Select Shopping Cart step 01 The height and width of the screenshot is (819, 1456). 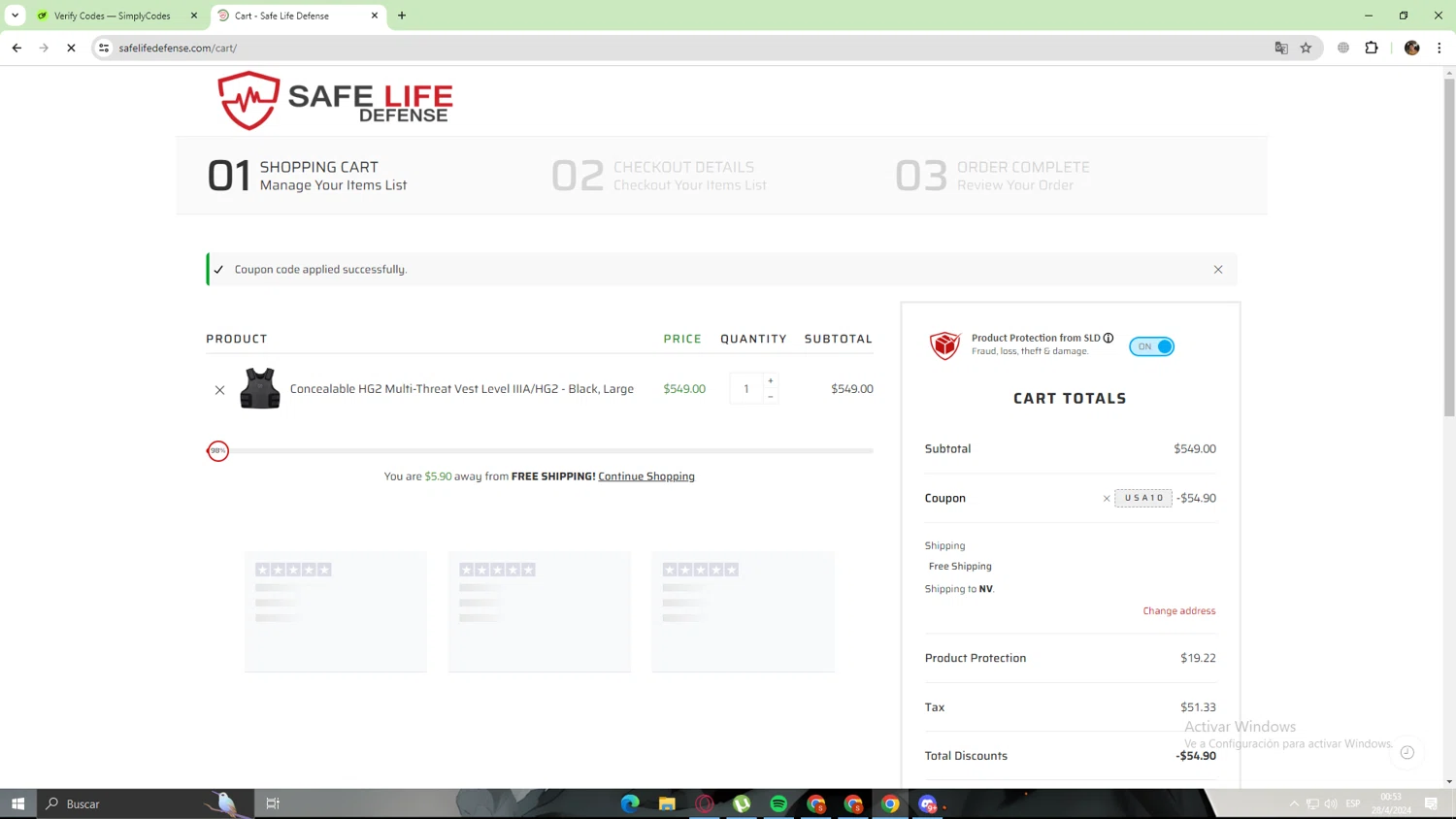click(x=307, y=176)
